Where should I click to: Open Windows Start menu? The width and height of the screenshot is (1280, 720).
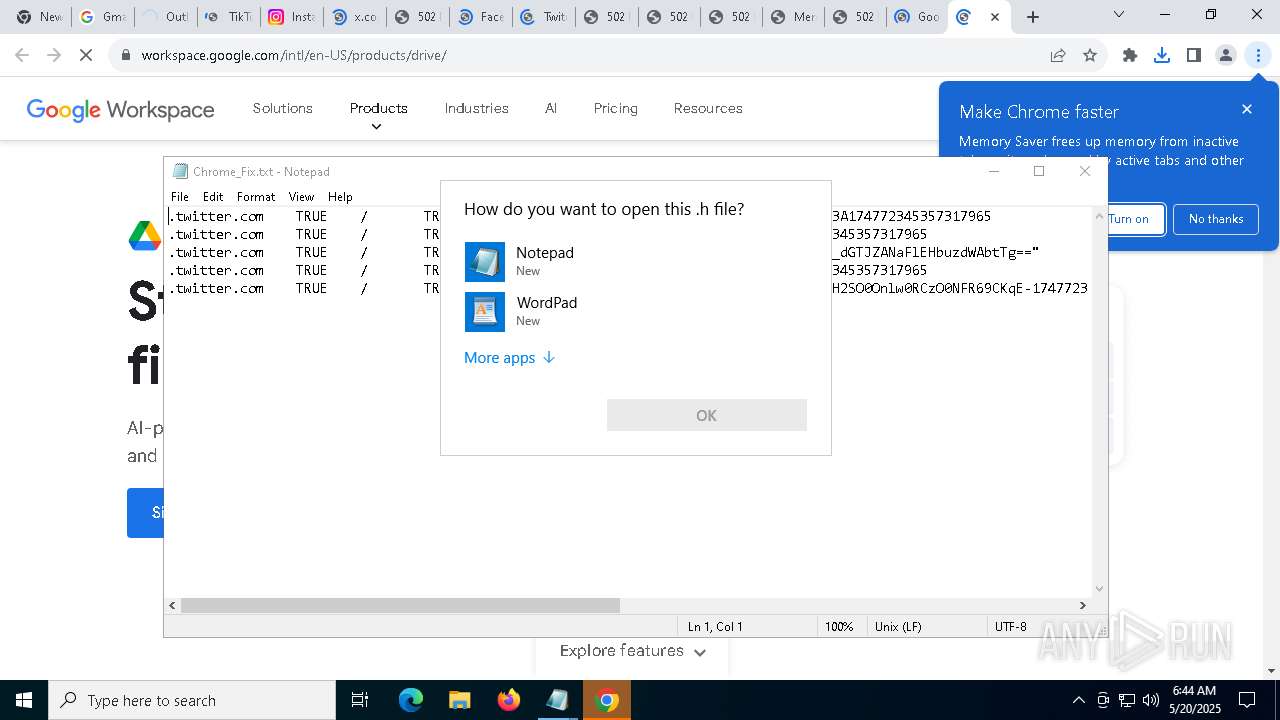point(24,700)
